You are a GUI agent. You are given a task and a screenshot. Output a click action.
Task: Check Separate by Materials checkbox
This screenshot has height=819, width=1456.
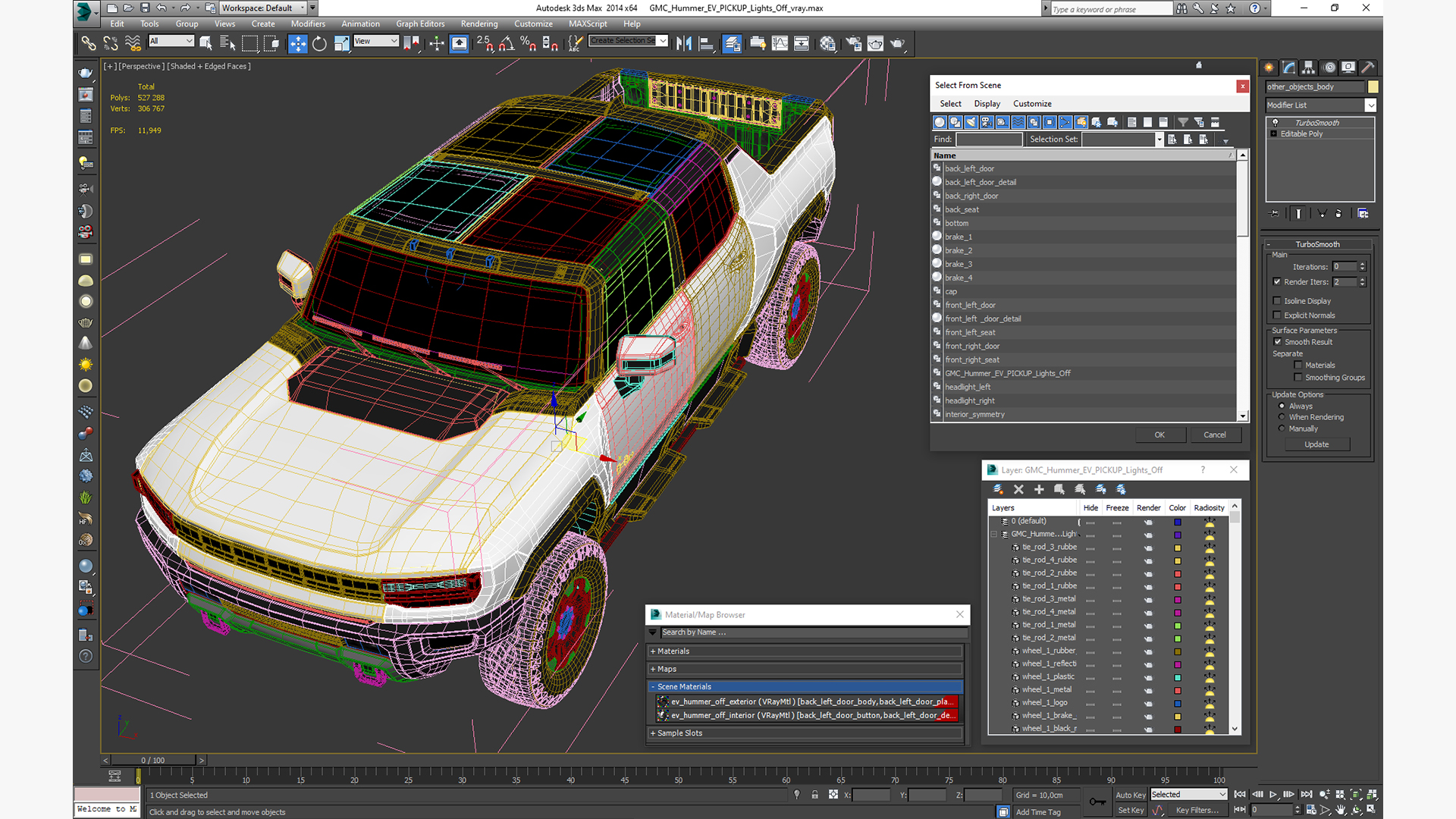(1298, 366)
